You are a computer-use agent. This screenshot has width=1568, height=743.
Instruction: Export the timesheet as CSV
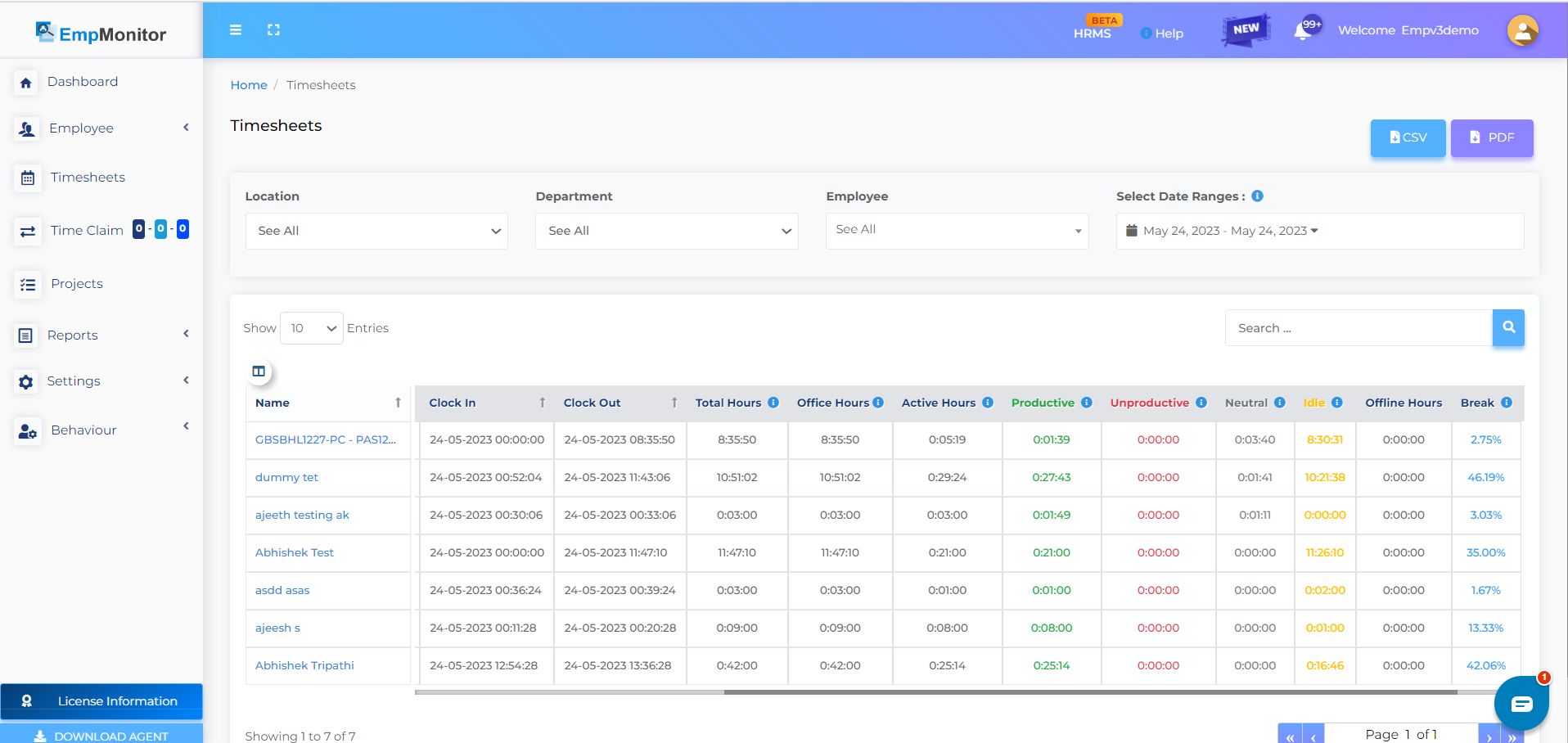point(1407,137)
